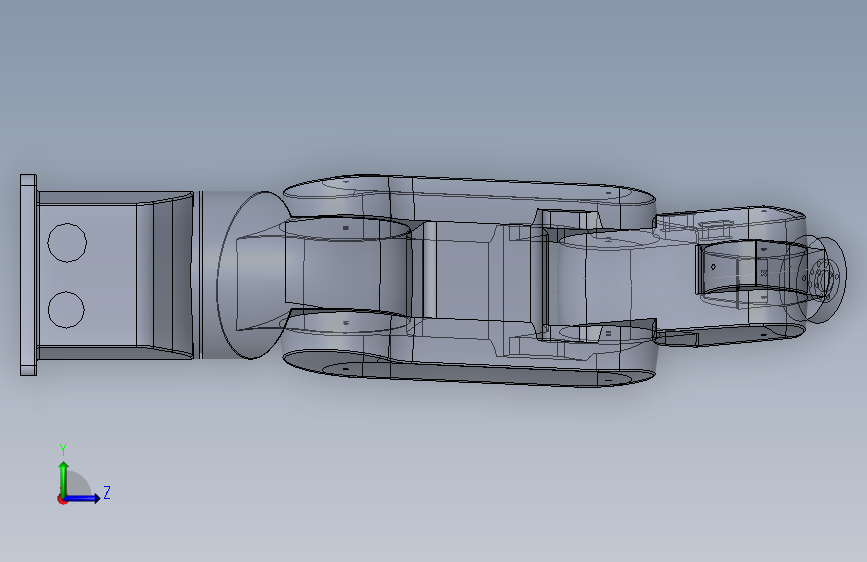The height and width of the screenshot is (562, 867).
Task: Click the blue Z axis of the triad
Action: point(83,498)
